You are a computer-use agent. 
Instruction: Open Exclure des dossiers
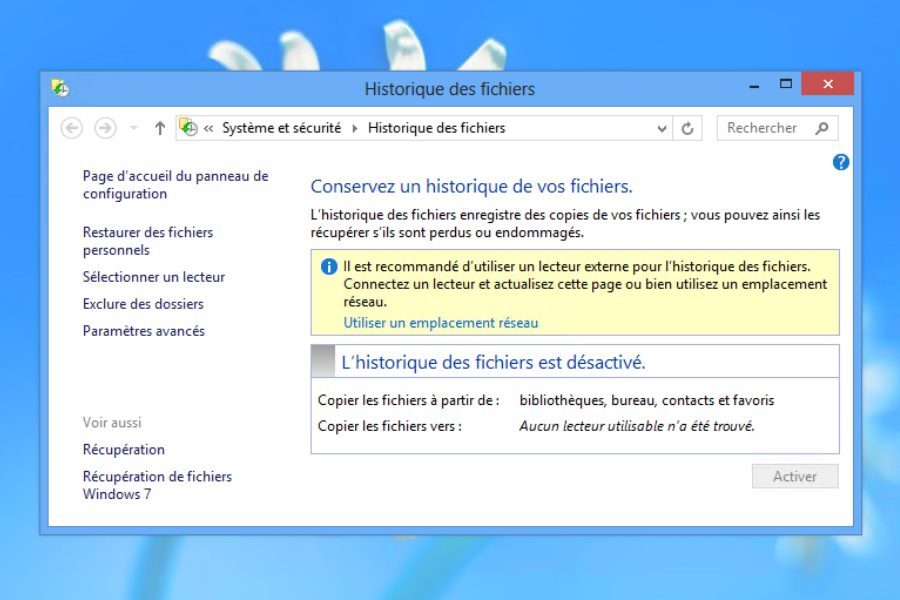pyautogui.click(x=143, y=304)
